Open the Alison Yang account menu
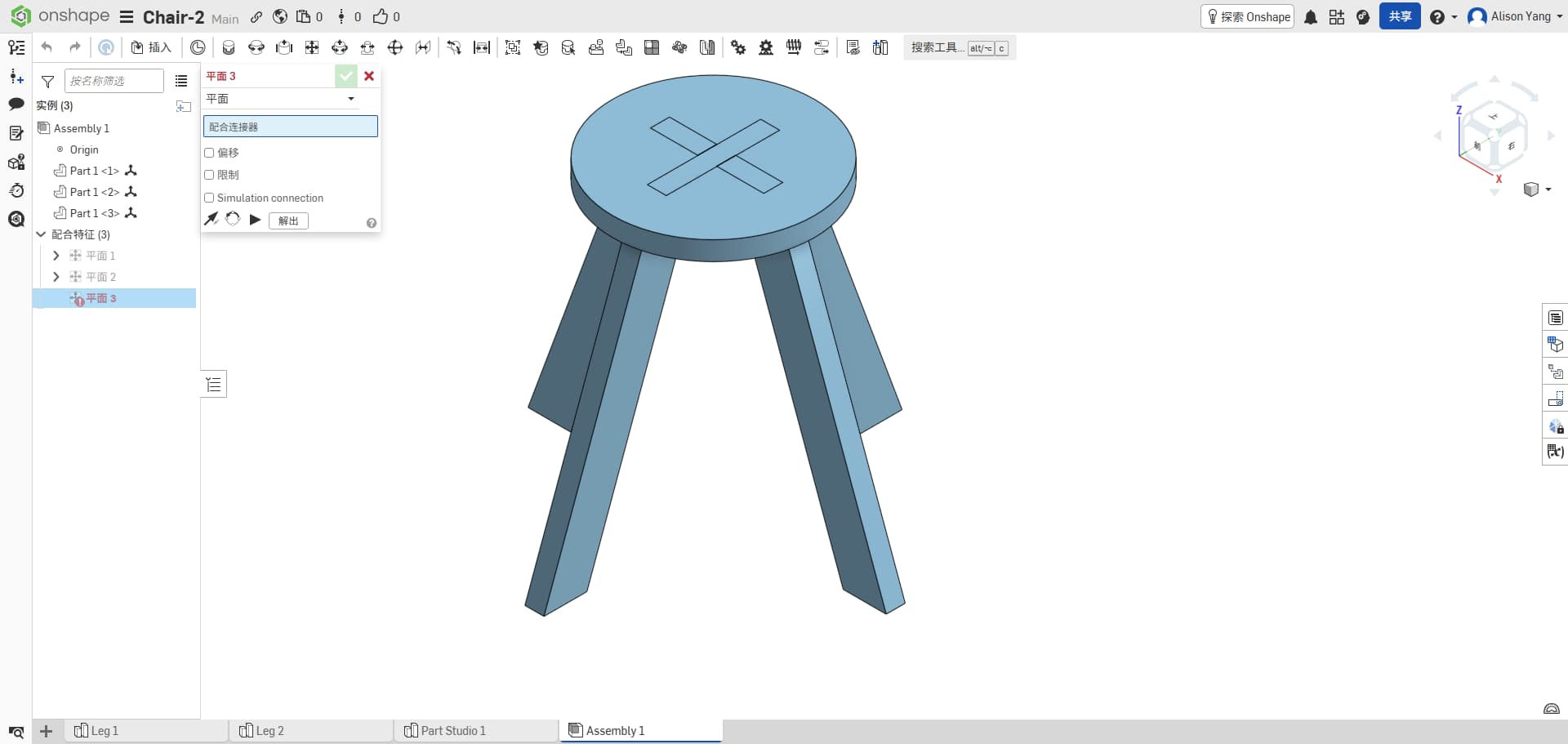The width and height of the screenshot is (1568, 744). pos(1515,16)
